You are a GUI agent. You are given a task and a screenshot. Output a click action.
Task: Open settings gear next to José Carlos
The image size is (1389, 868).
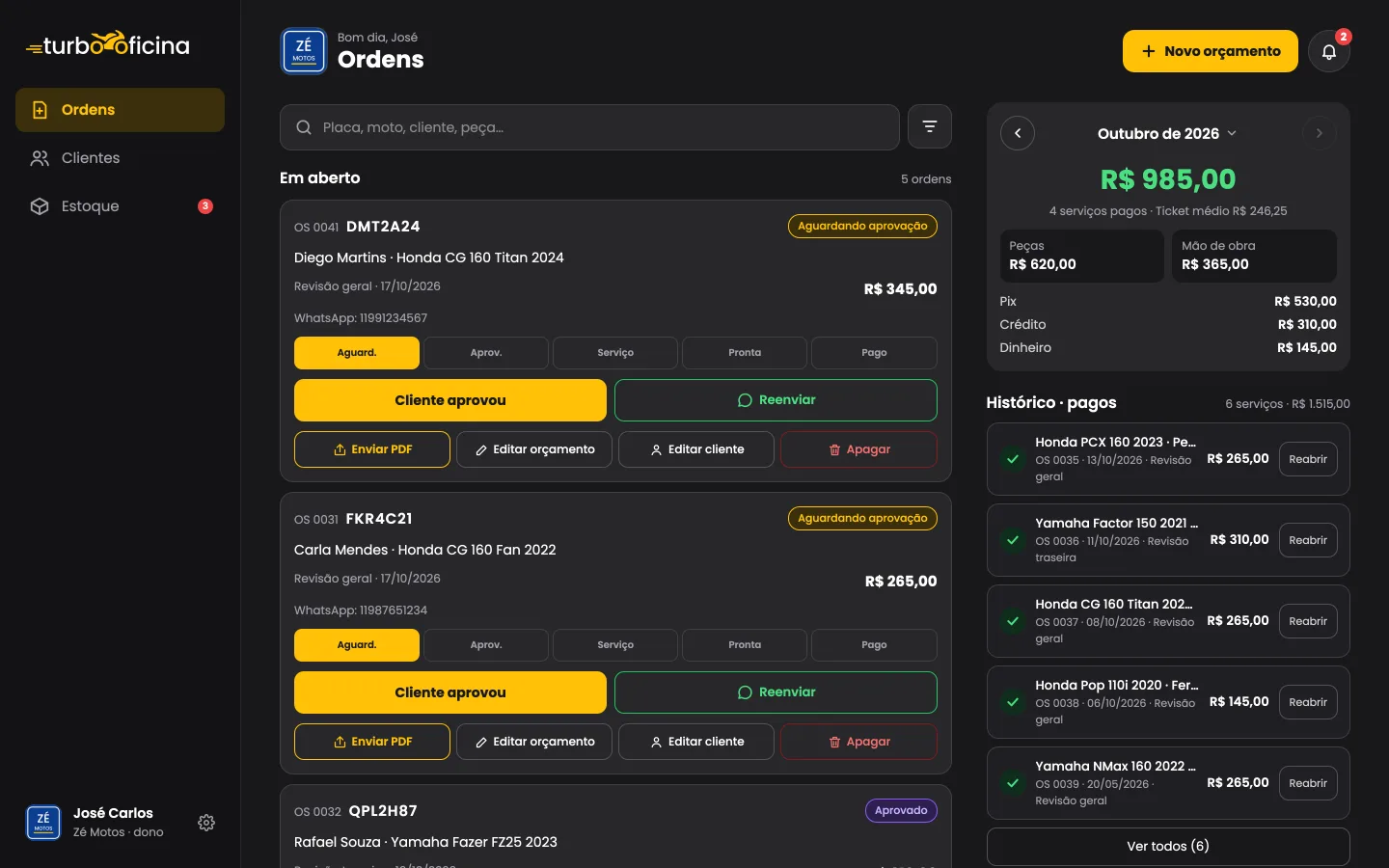coord(206,823)
